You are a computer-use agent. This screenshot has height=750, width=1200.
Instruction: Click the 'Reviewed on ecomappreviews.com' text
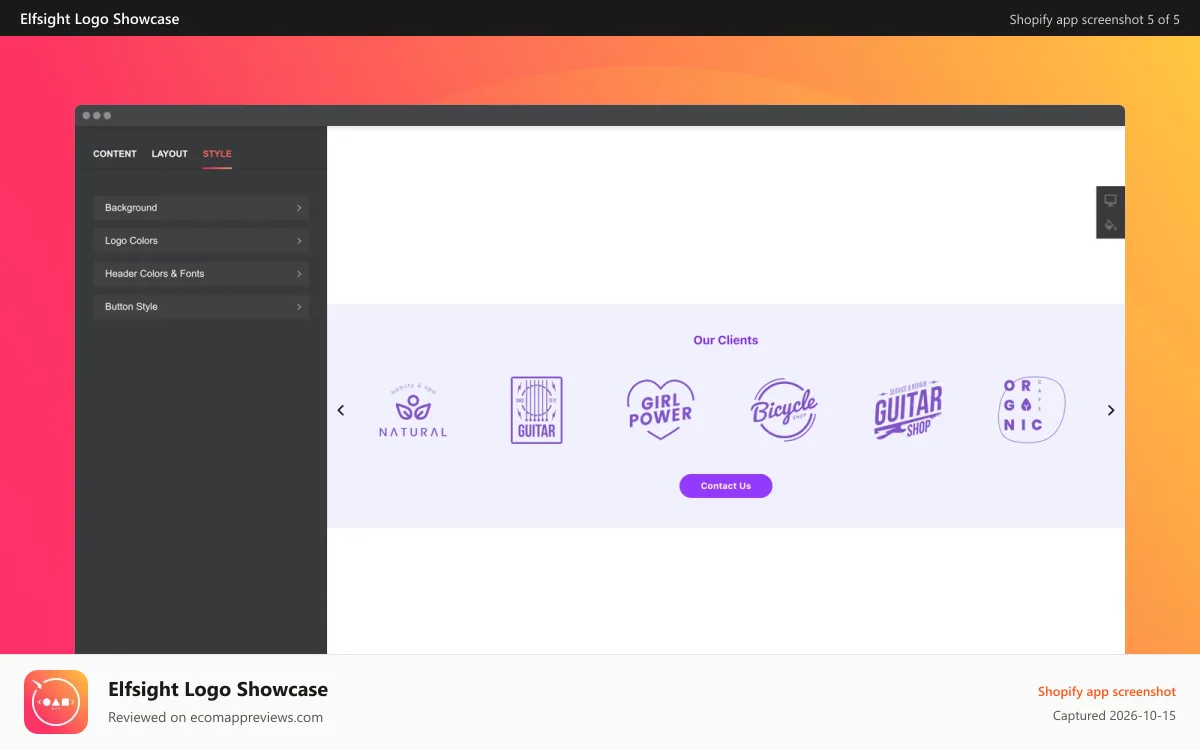(215, 717)
